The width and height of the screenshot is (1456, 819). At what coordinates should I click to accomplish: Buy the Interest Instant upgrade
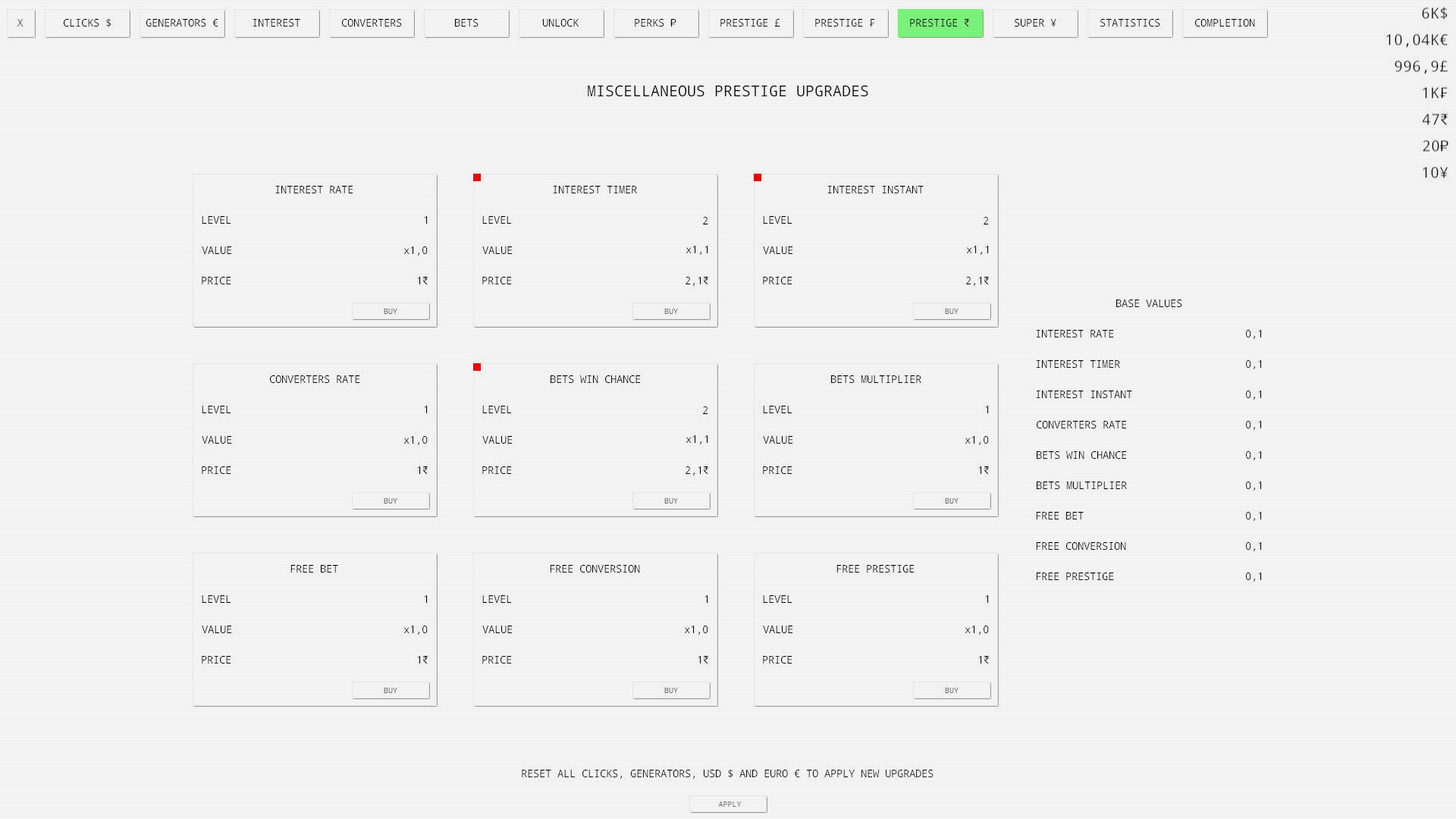[x=952, y=311]
